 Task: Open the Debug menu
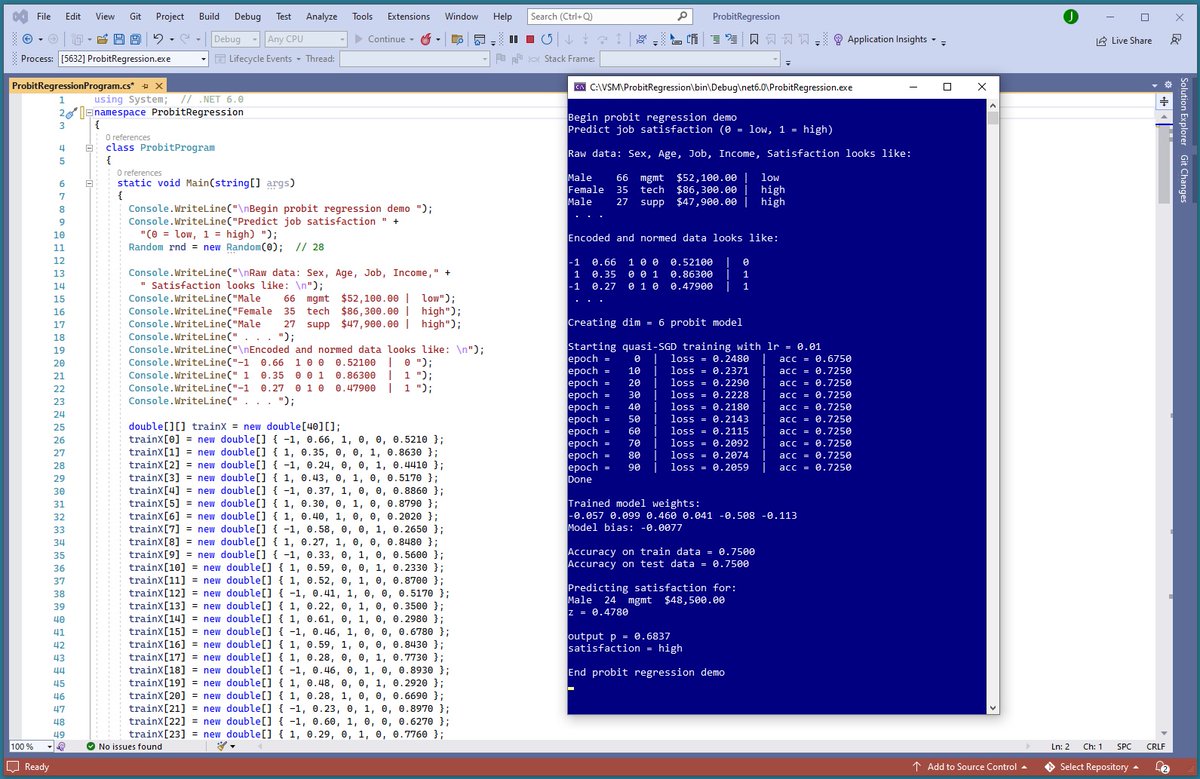click(247, 16)
